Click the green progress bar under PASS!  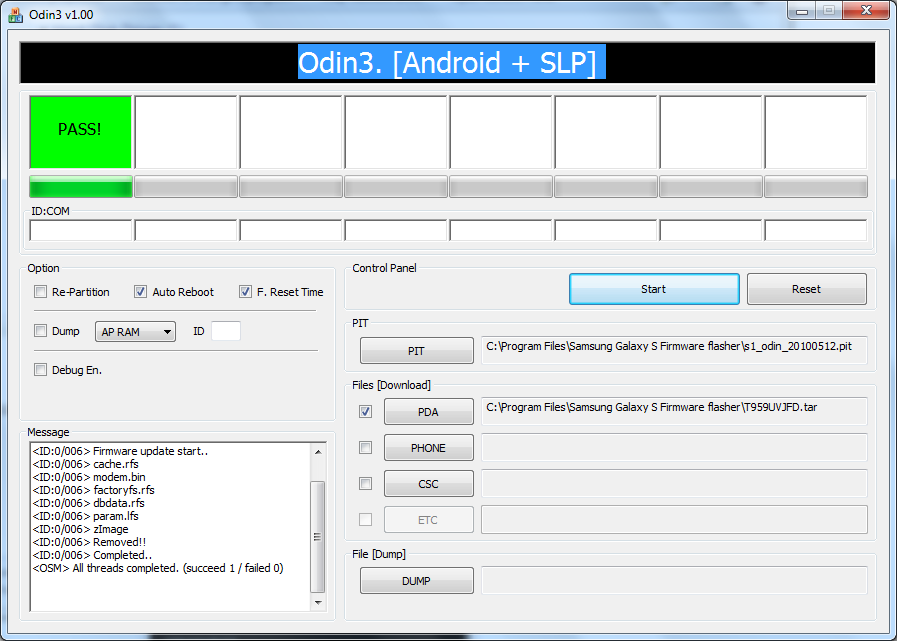(81, 187)
